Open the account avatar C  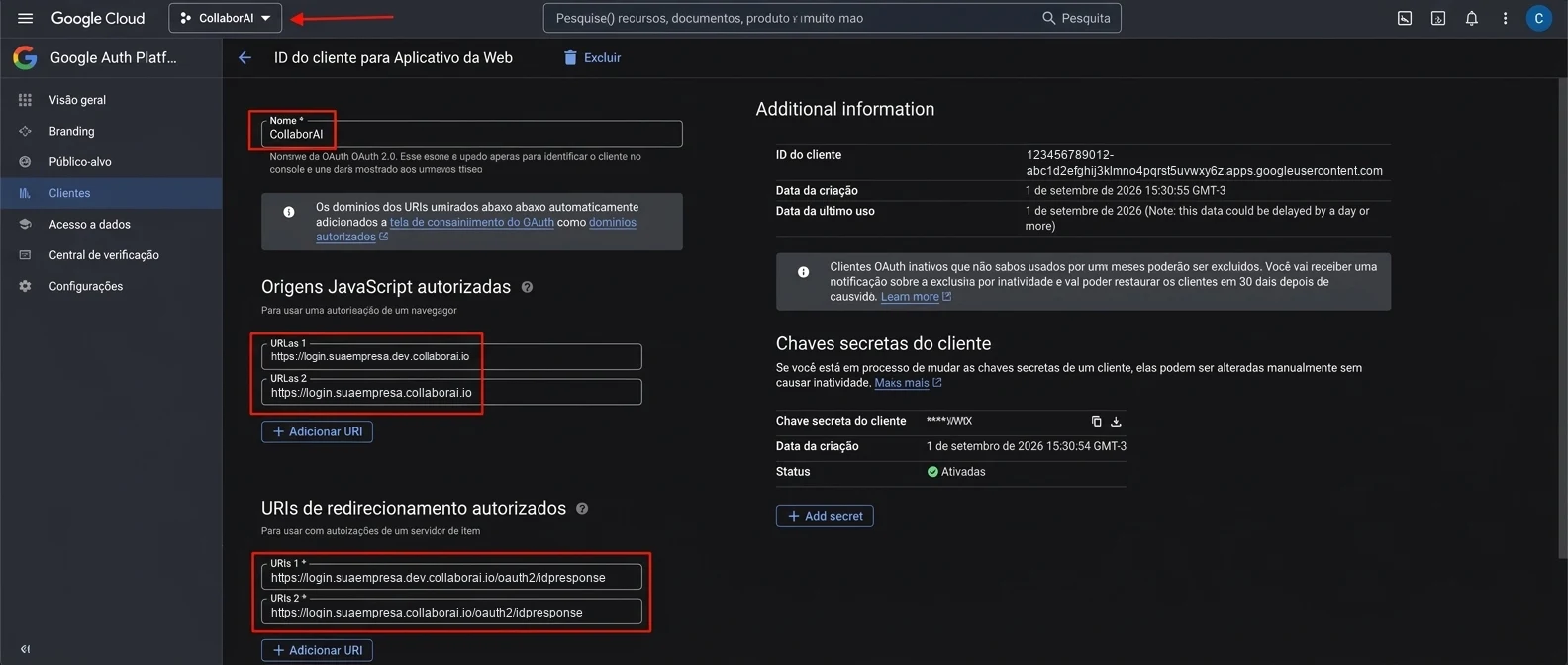(x=1538, y=18)
